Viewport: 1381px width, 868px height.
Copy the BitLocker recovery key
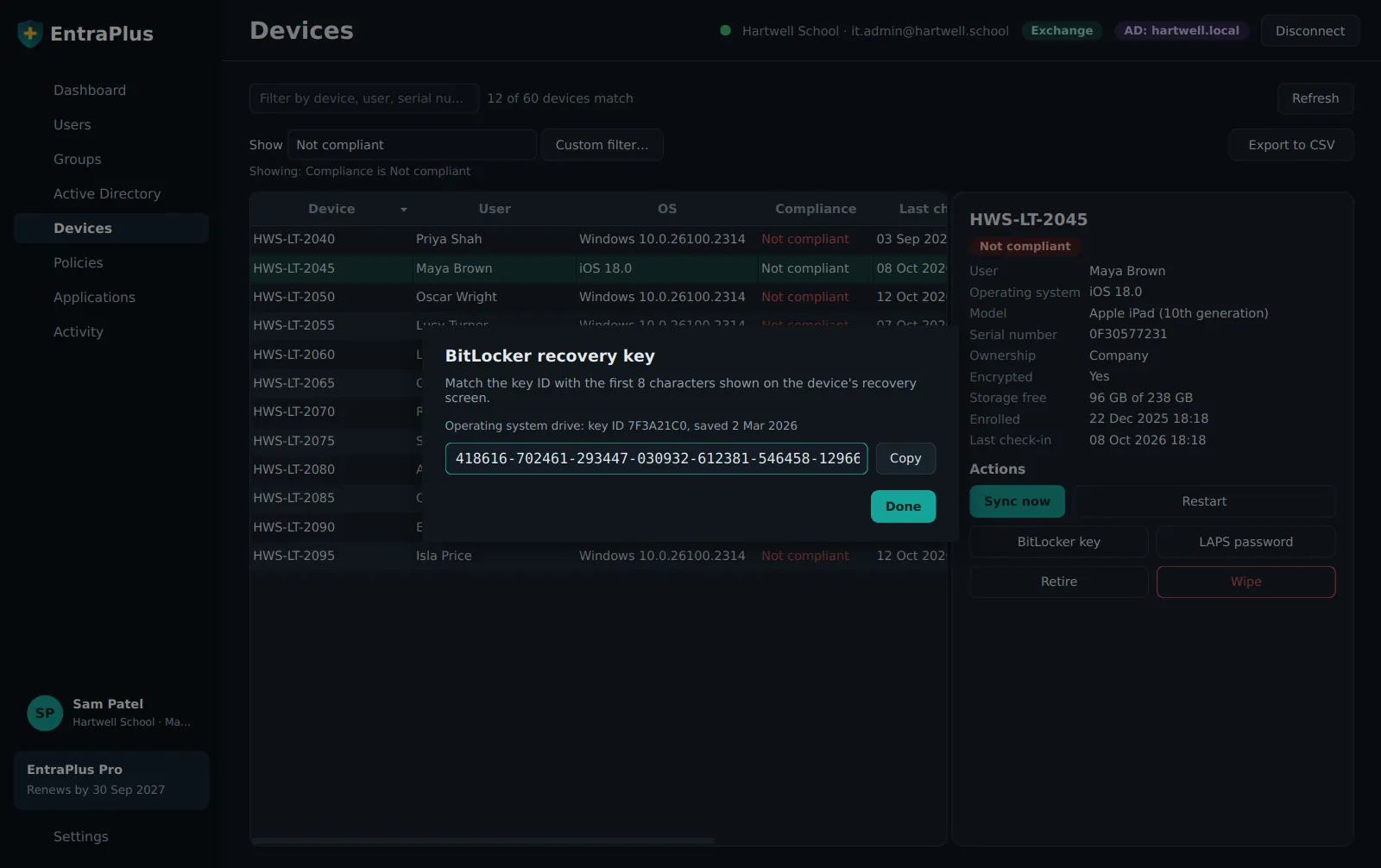(x=905, y=458)
